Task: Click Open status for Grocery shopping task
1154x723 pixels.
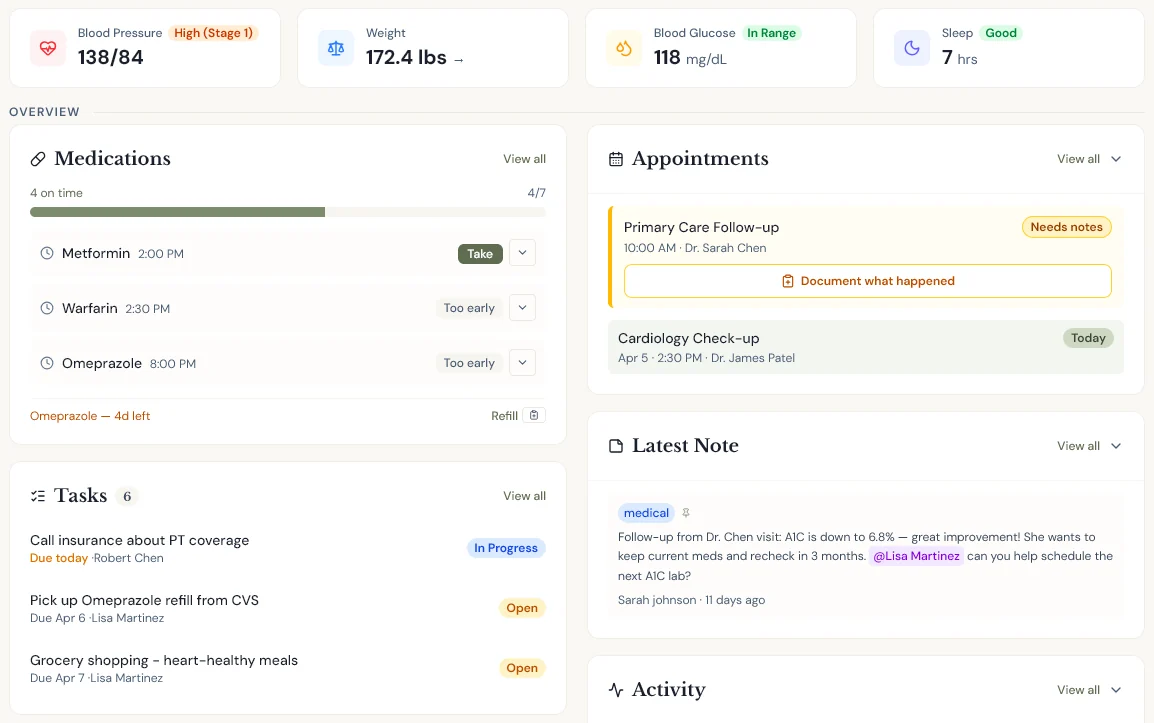Action: [x=522, y=669]
